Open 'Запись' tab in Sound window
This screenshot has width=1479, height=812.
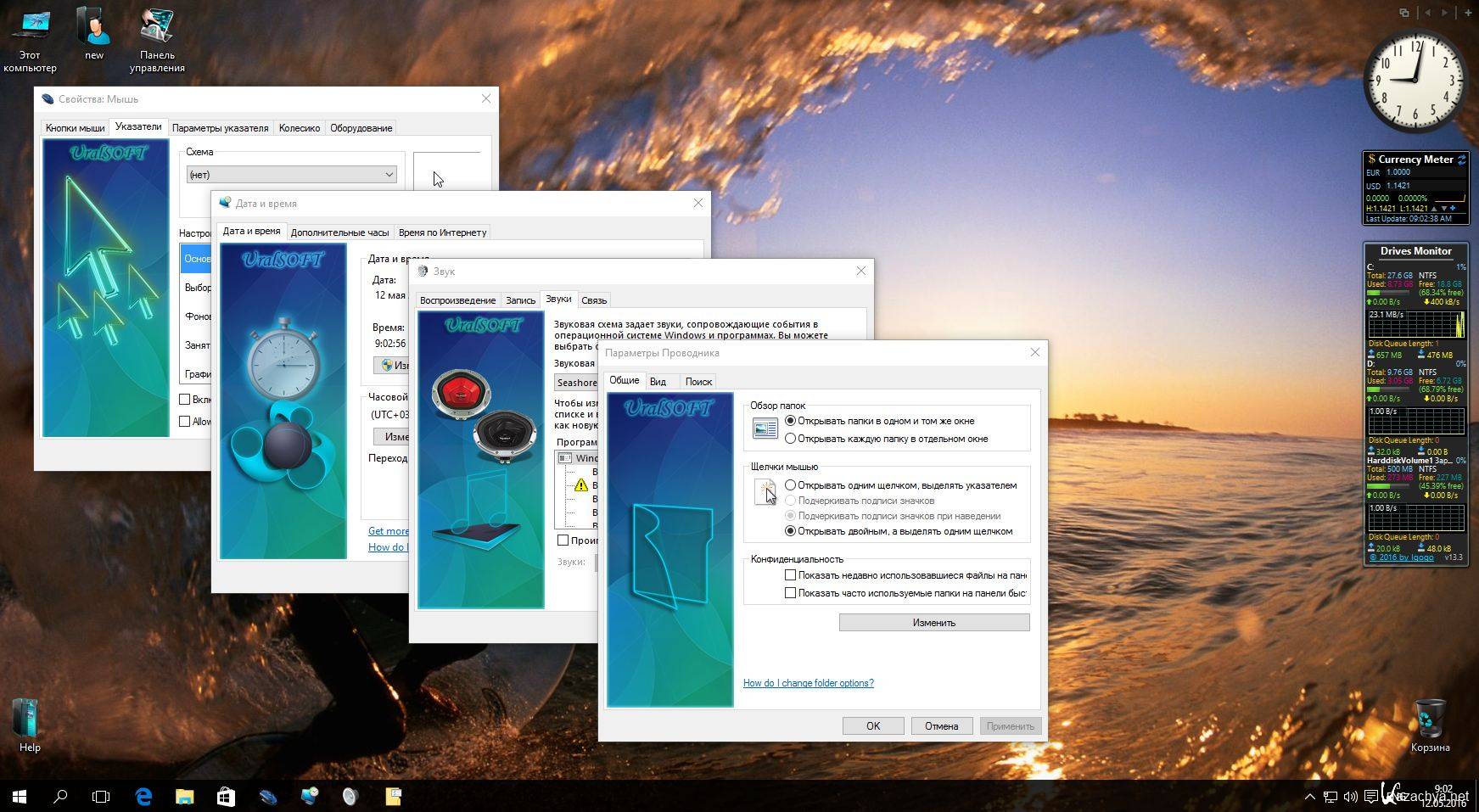[520, 300]
